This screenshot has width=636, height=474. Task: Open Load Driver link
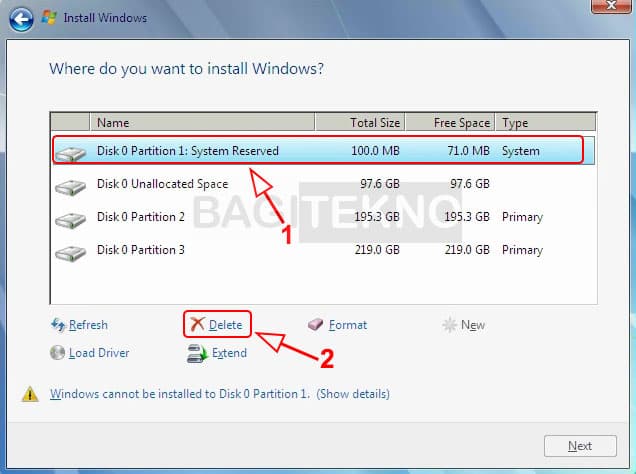point(99,353)
